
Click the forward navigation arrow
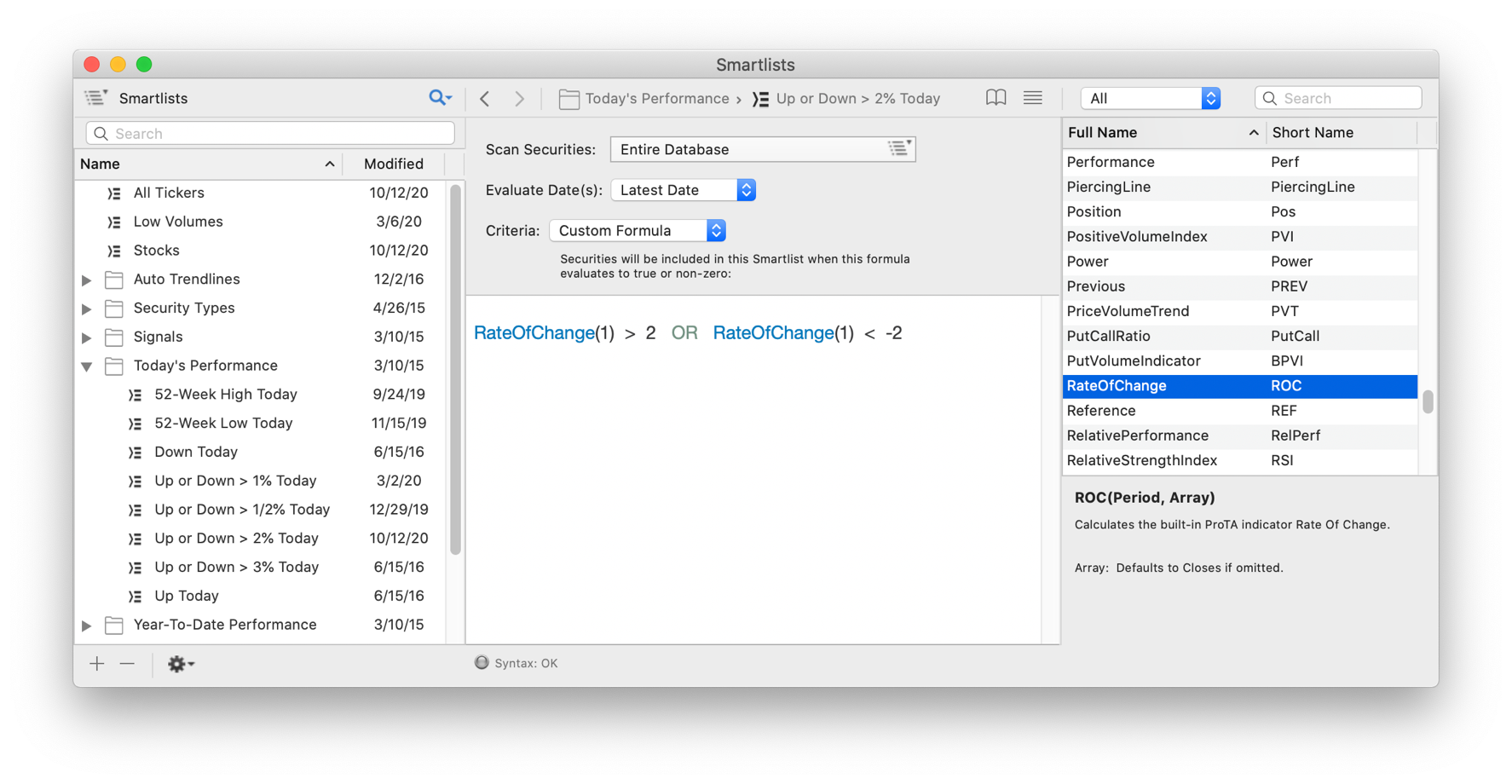point(520,98)
